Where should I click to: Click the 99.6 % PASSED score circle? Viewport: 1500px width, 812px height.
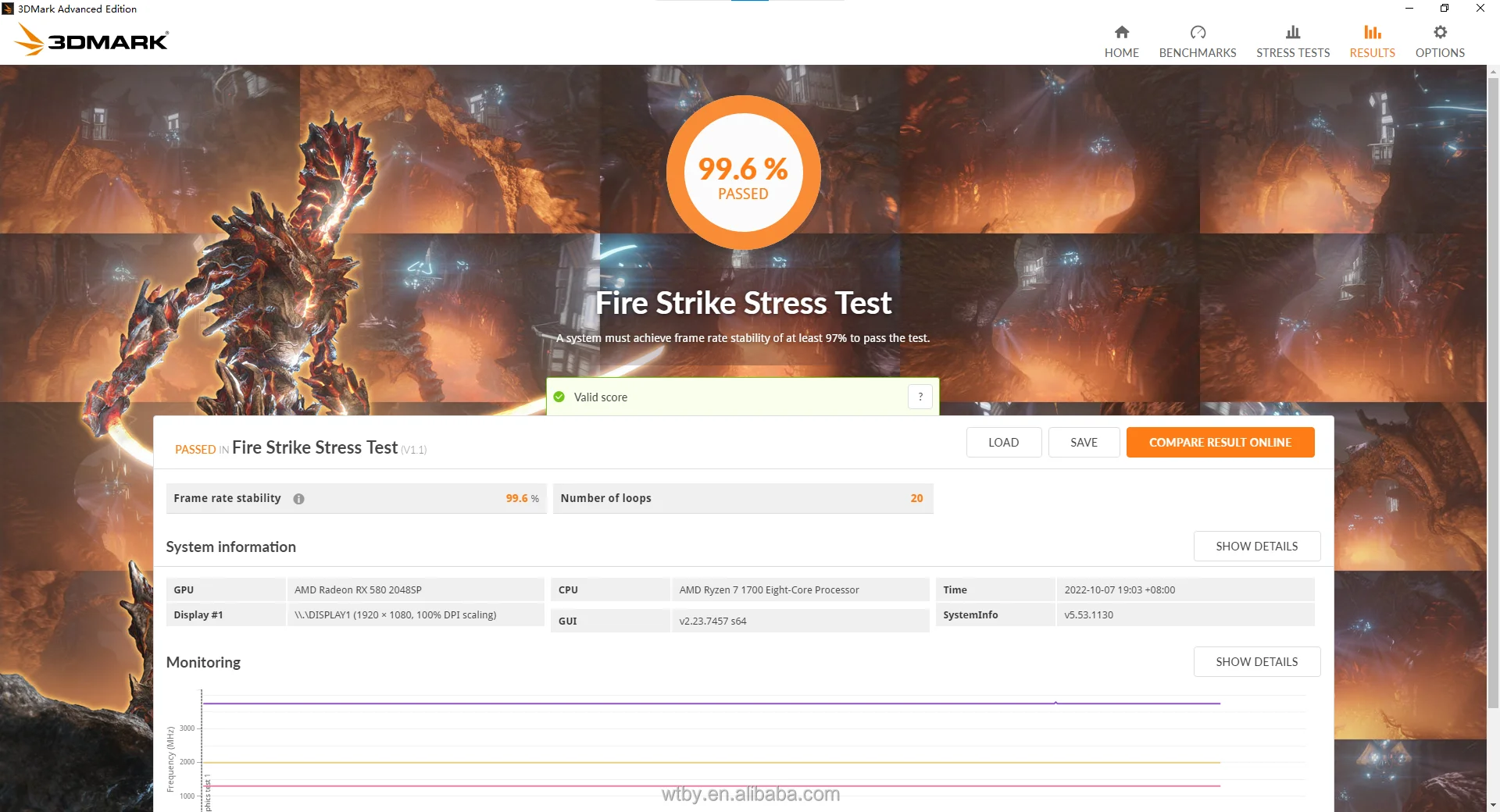[x=743, y=173]
